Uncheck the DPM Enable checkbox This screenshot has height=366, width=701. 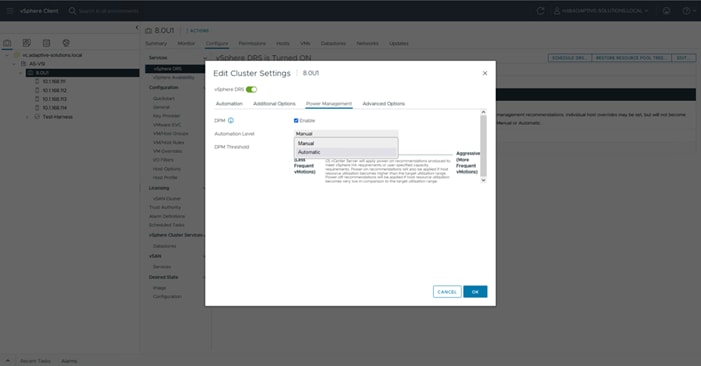296,121
